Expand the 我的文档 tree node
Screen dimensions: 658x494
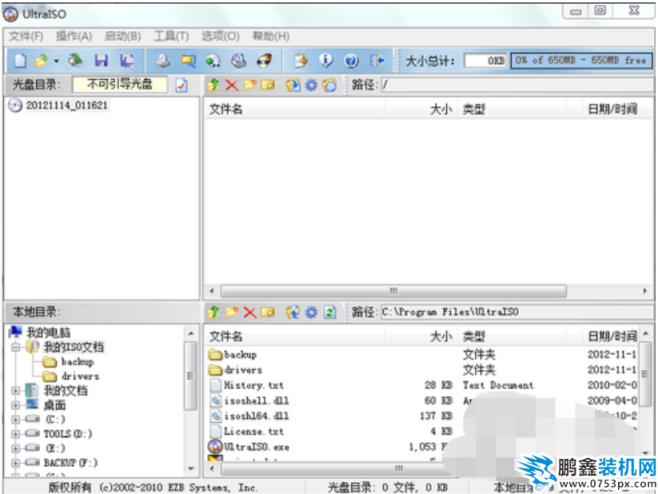point(16,391)
